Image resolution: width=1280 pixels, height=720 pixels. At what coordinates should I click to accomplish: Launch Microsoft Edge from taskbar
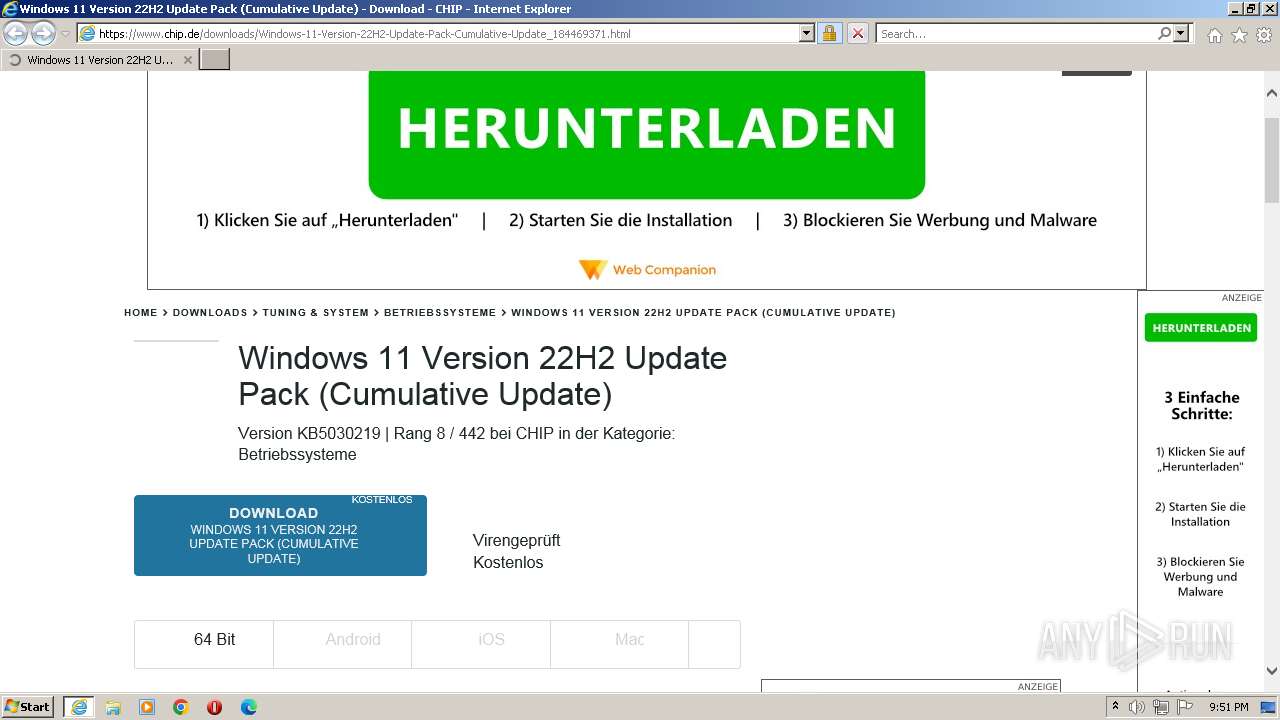point(248,707)
